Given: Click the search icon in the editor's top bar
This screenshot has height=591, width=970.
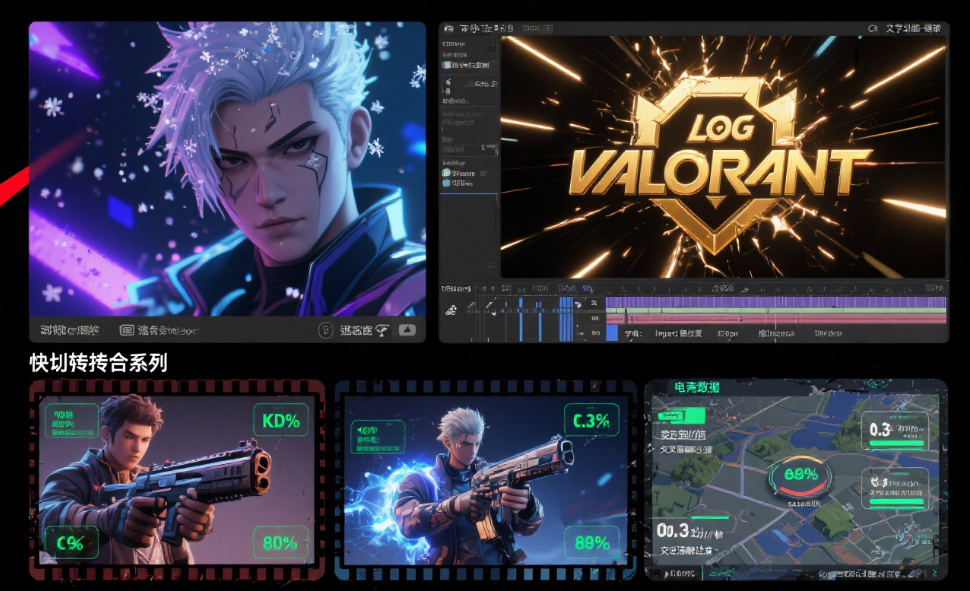Looking at the screenshot, I should (x=872, y=28).
